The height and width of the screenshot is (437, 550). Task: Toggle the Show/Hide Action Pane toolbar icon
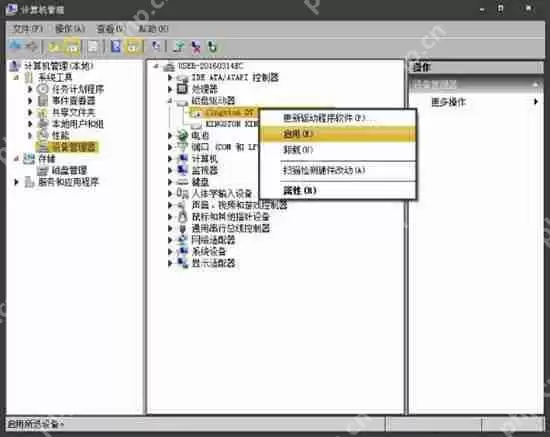pyautogui.click(x=134, y=47)
